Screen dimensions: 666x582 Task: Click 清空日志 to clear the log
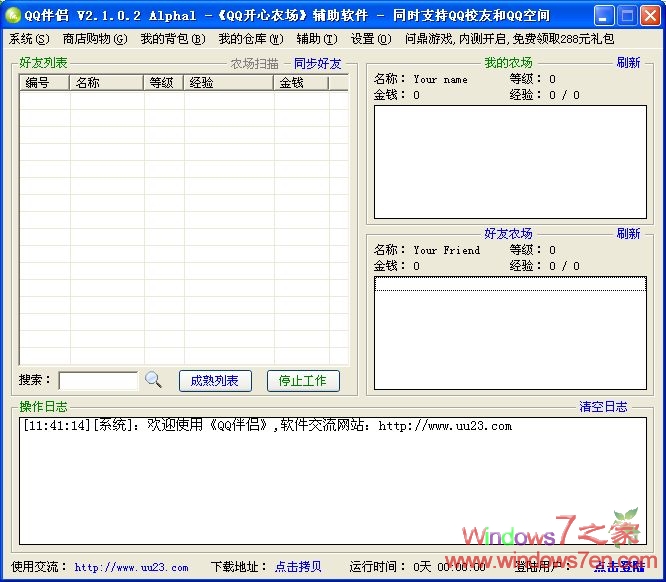click(604, 407)
